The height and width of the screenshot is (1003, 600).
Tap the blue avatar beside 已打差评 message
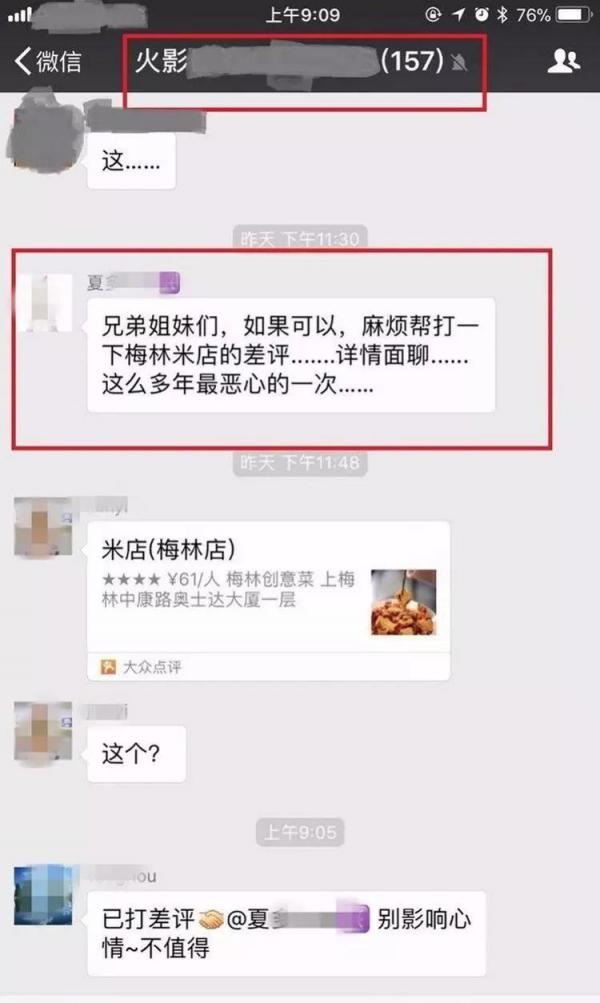click(43, 896)
